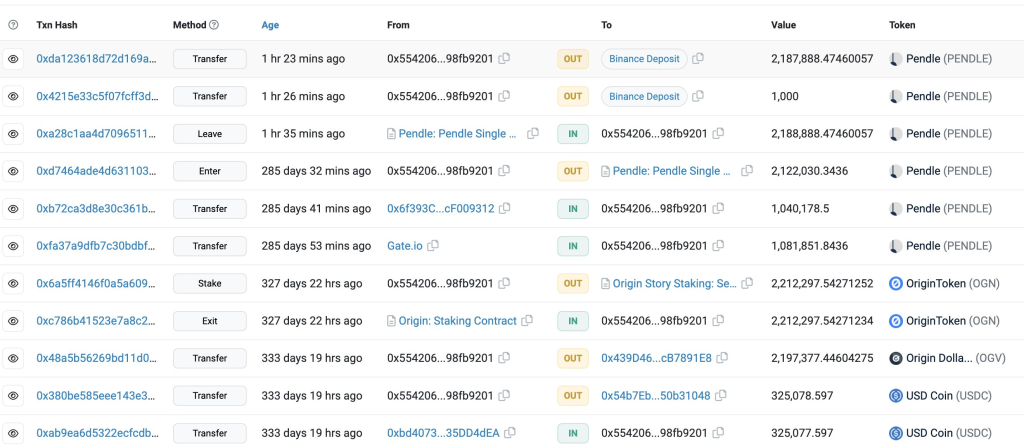Screen dimensions: 1024x445
Task: Copy Binance Deposit address in 0x4215e33c5f07fcff3d row
Action: pos(697,96)
